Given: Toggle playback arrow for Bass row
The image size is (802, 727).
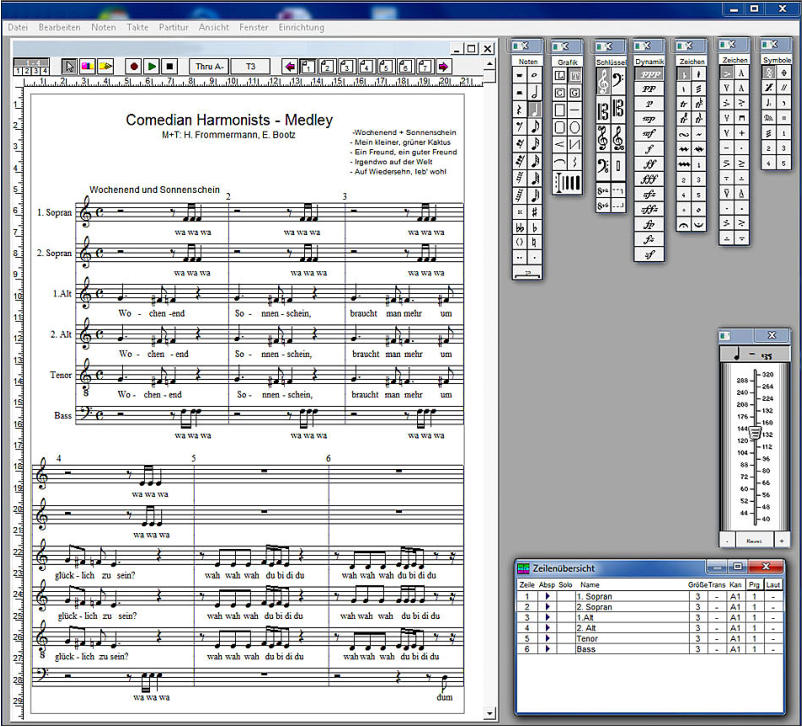Looking at the screenshot, I should tap(547, 649).
